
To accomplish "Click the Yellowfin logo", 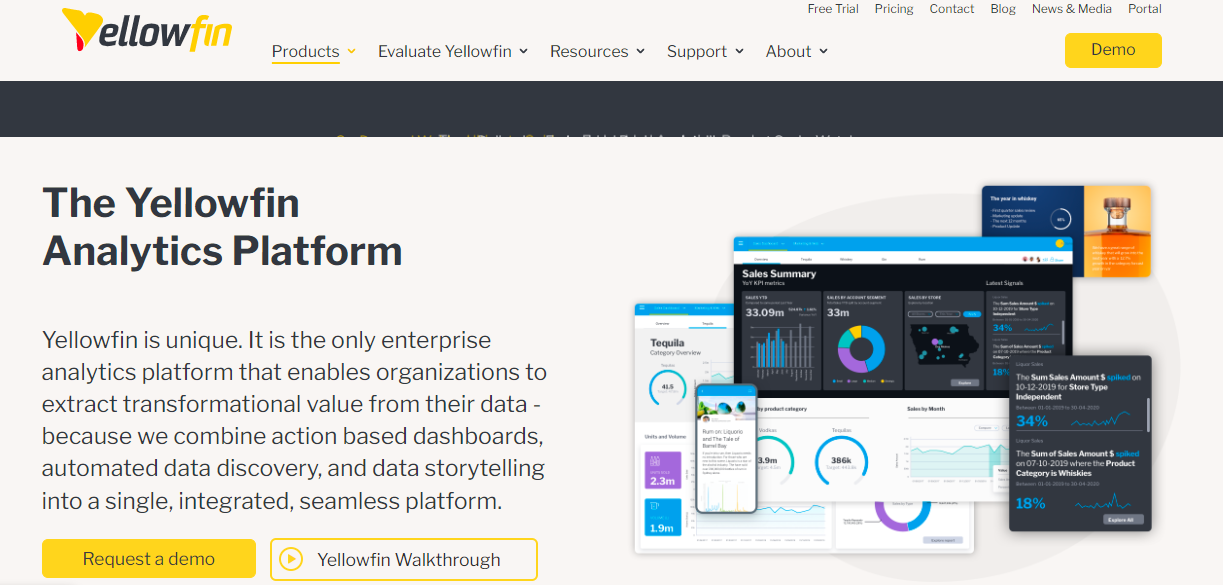I will 146,31.
